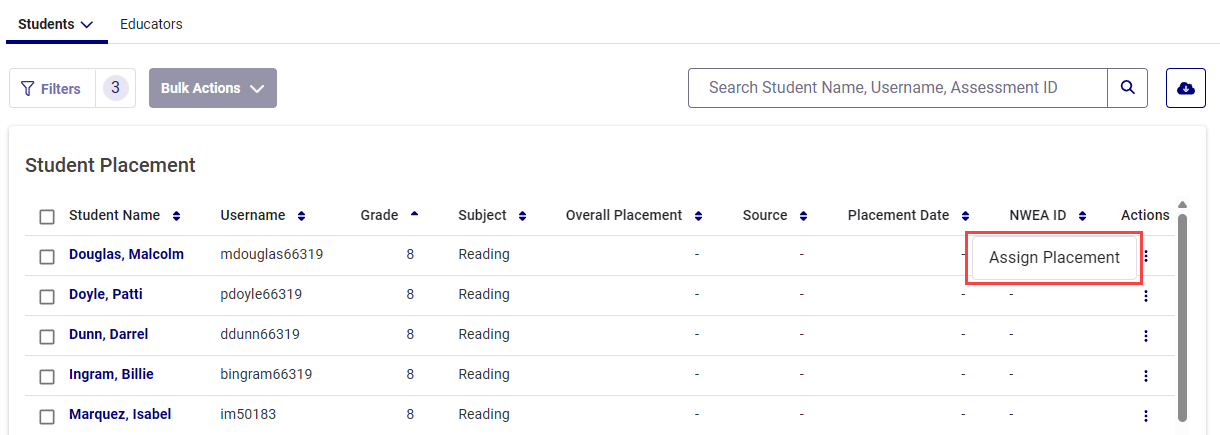Open the Students tab dropdown chevron
The height and width of the screenshot is (435, 1220).
[86, 24]
